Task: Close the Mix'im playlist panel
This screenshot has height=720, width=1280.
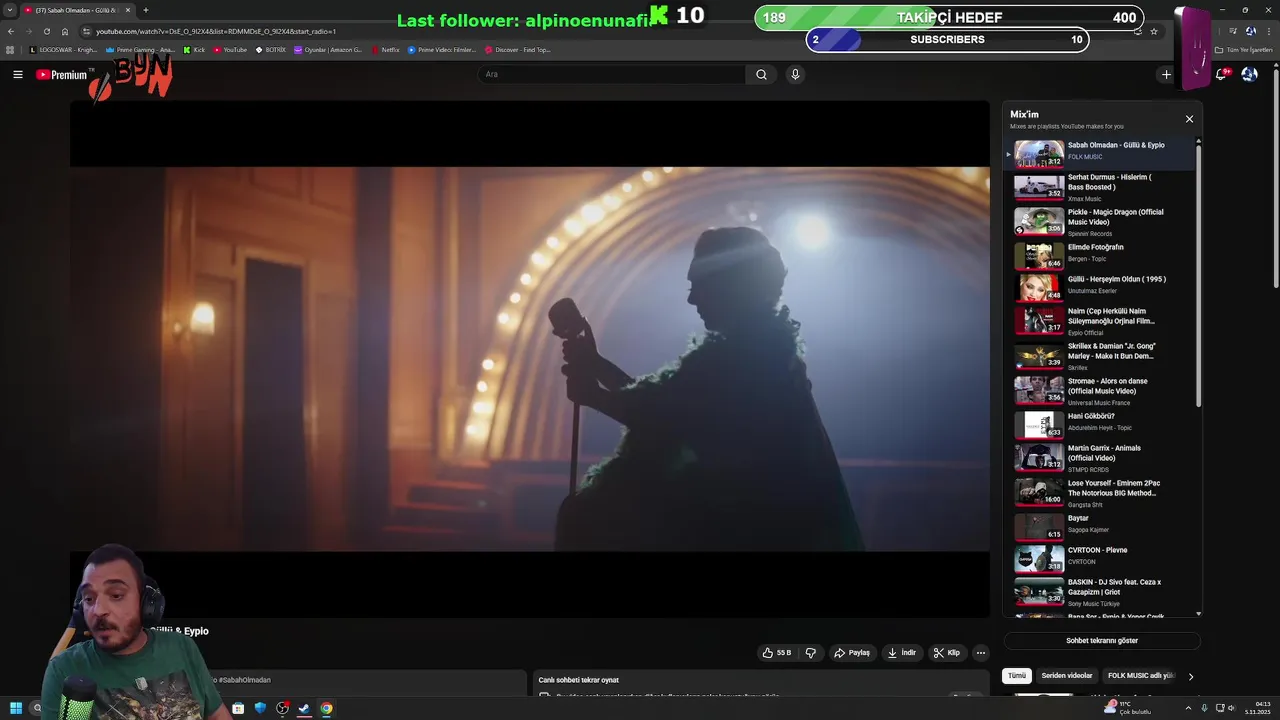Action: click(1189, 119)
